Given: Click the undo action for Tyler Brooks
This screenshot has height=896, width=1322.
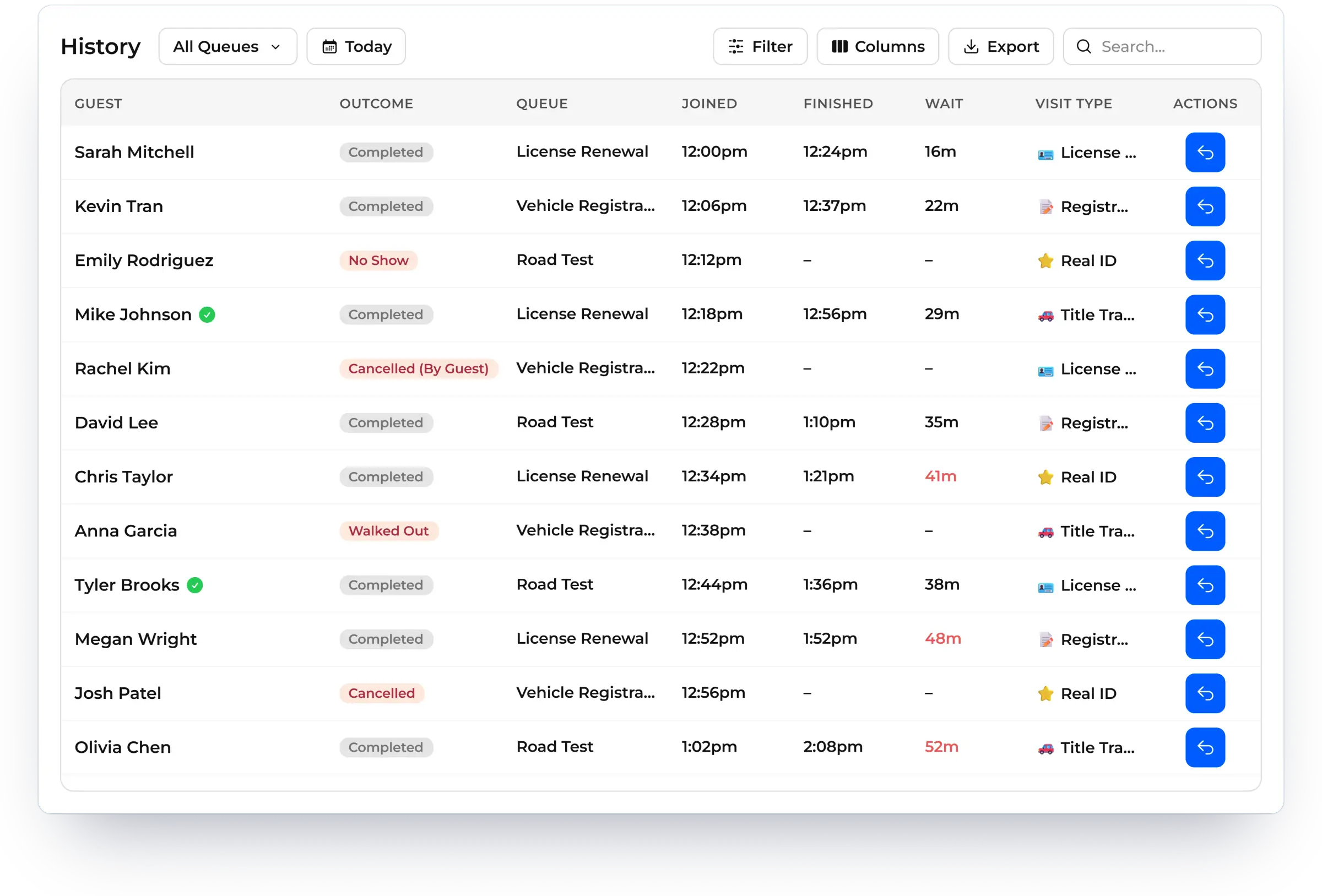Looking at the screenshot, I should click(1205, 585).
